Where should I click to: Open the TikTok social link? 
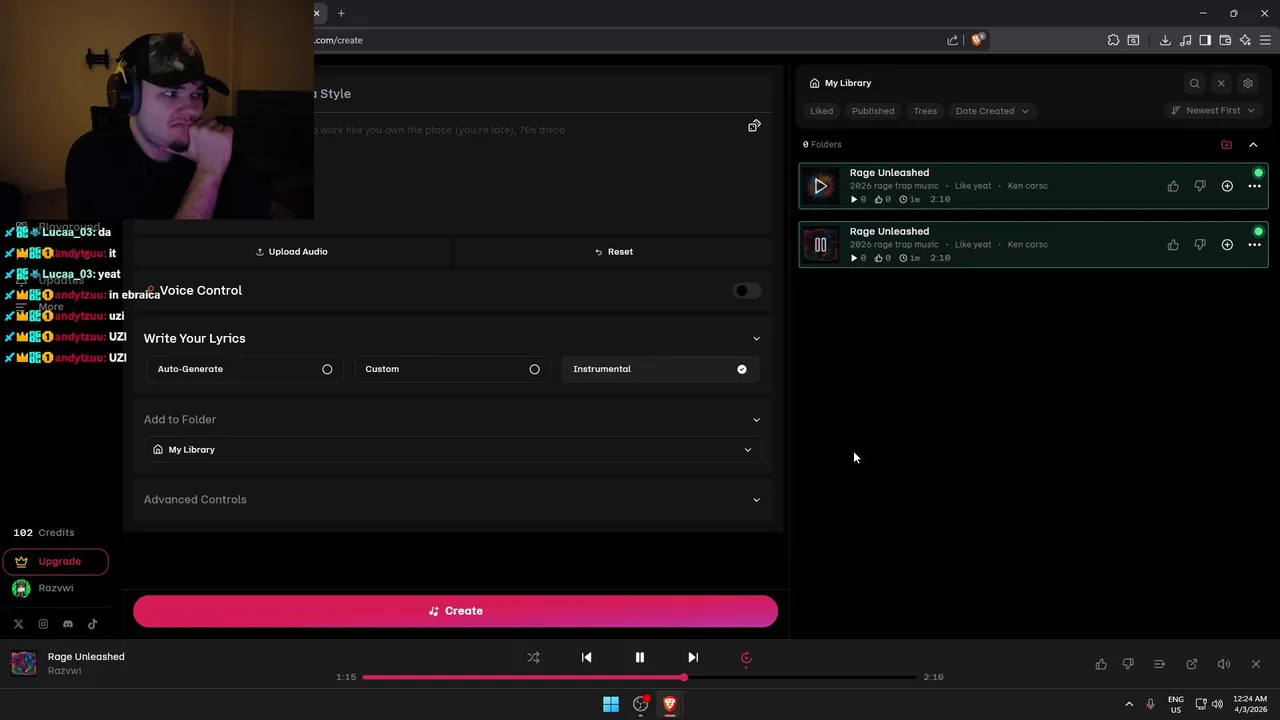[x=93, y=624]
